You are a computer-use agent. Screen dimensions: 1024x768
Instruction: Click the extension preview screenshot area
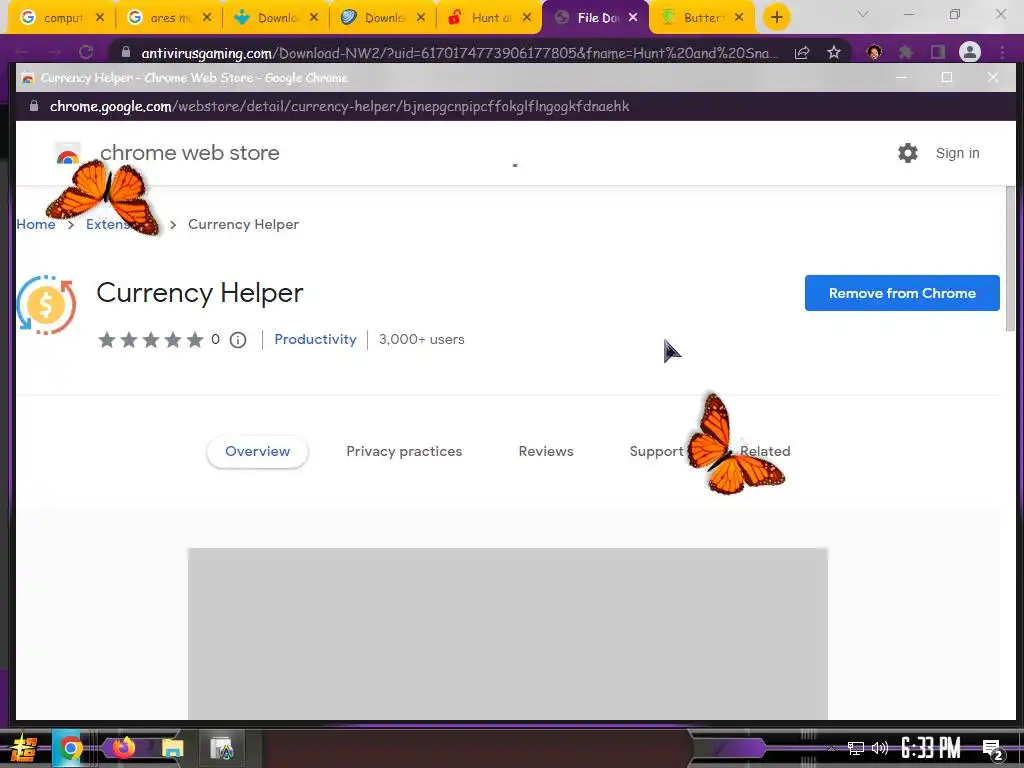pyautogui.click(x=507, y=633)
